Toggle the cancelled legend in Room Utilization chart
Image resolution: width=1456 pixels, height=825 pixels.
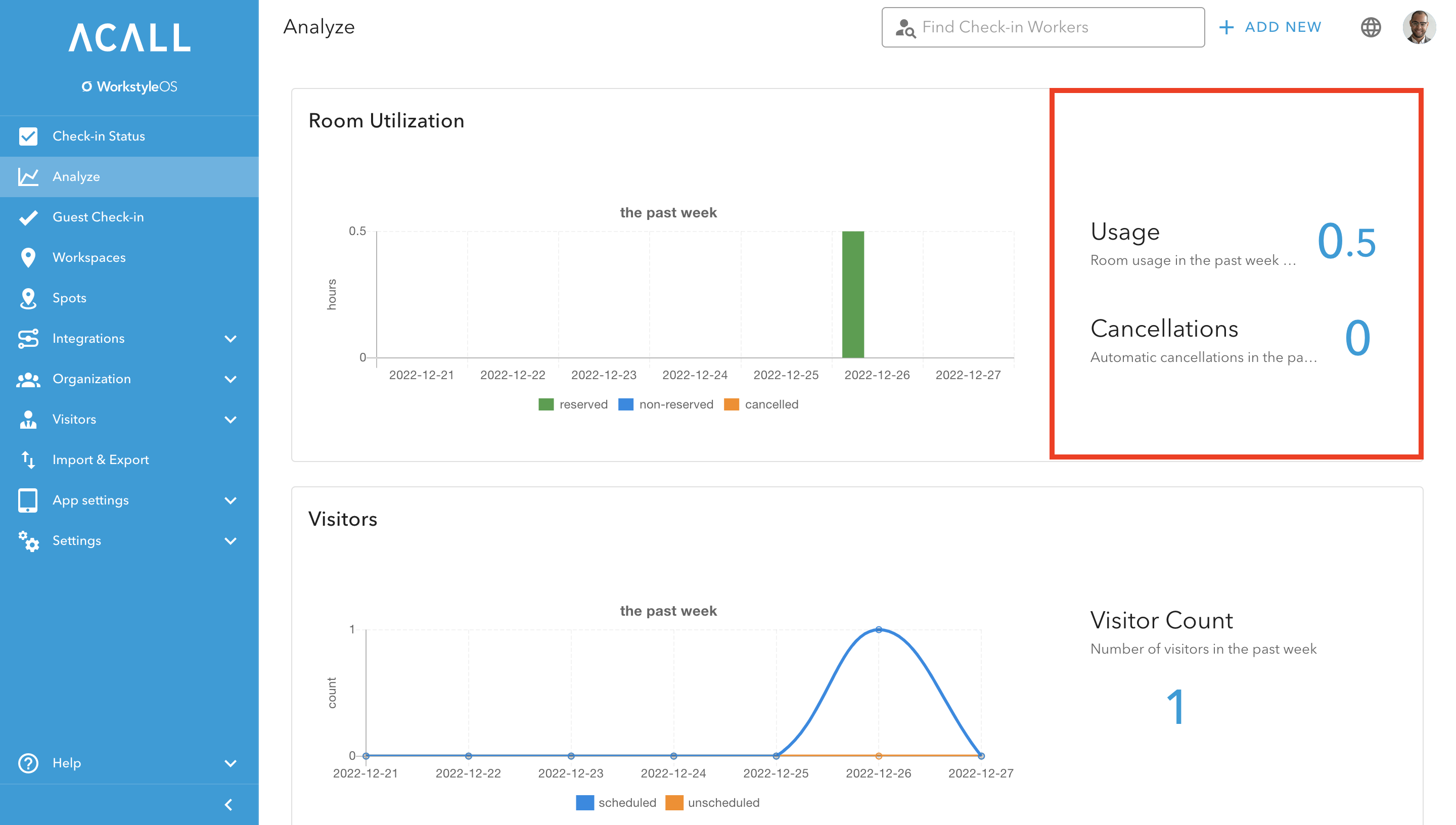762,404
